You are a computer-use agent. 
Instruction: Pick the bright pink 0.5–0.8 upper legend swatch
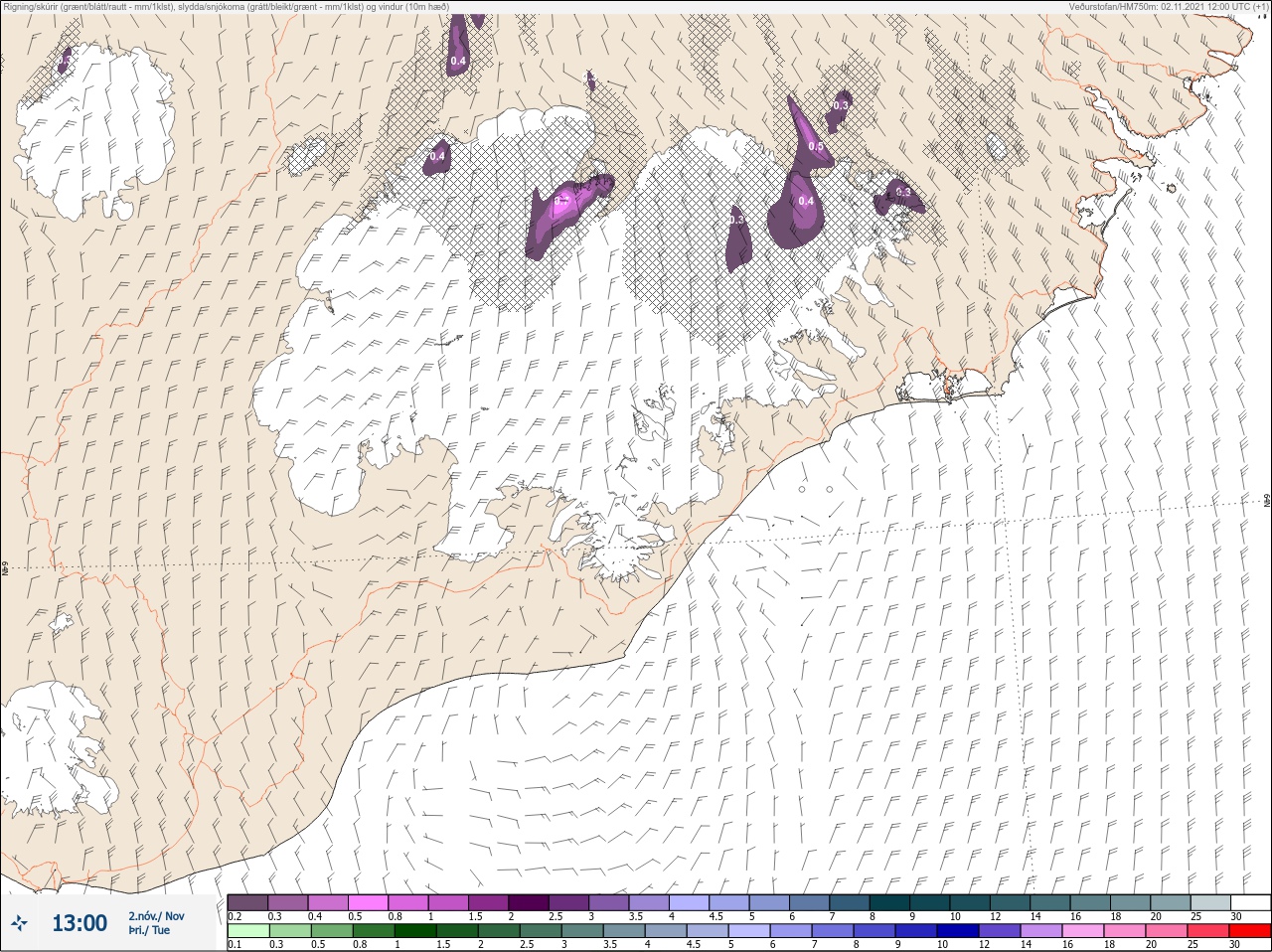click(x=368, y=902)
